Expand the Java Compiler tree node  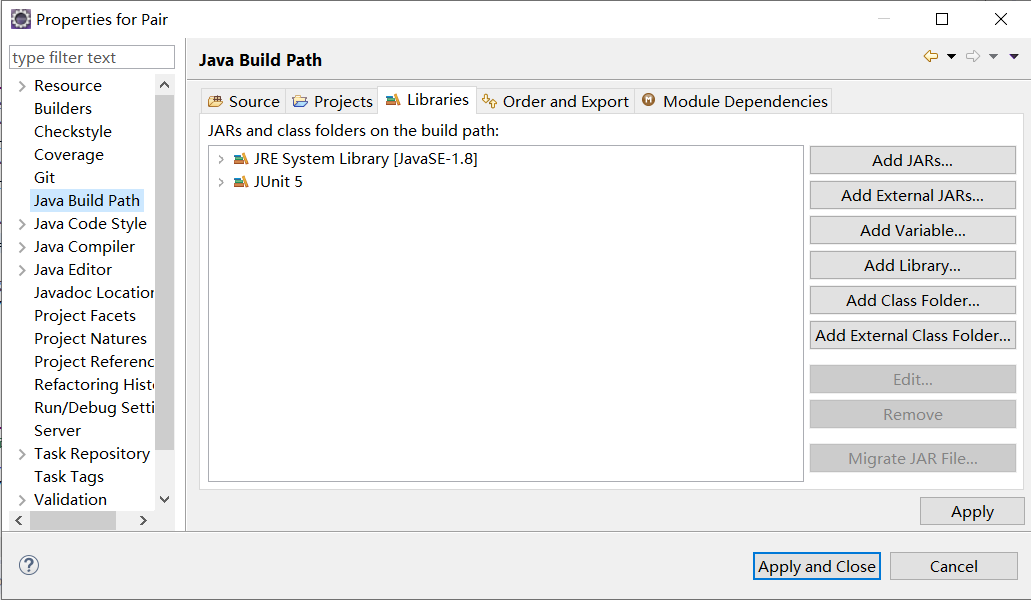pyautogui.click(x=22, y=247)
